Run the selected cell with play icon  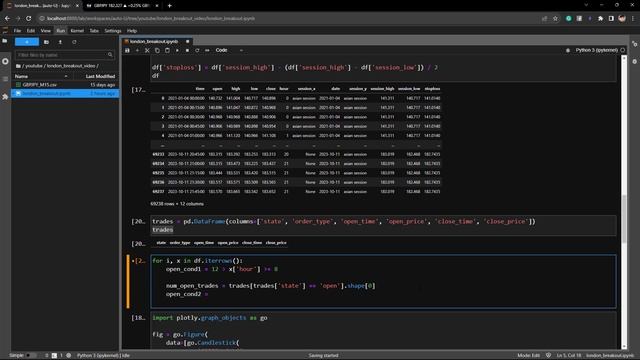pyautogui.click(x=177, y=50)
